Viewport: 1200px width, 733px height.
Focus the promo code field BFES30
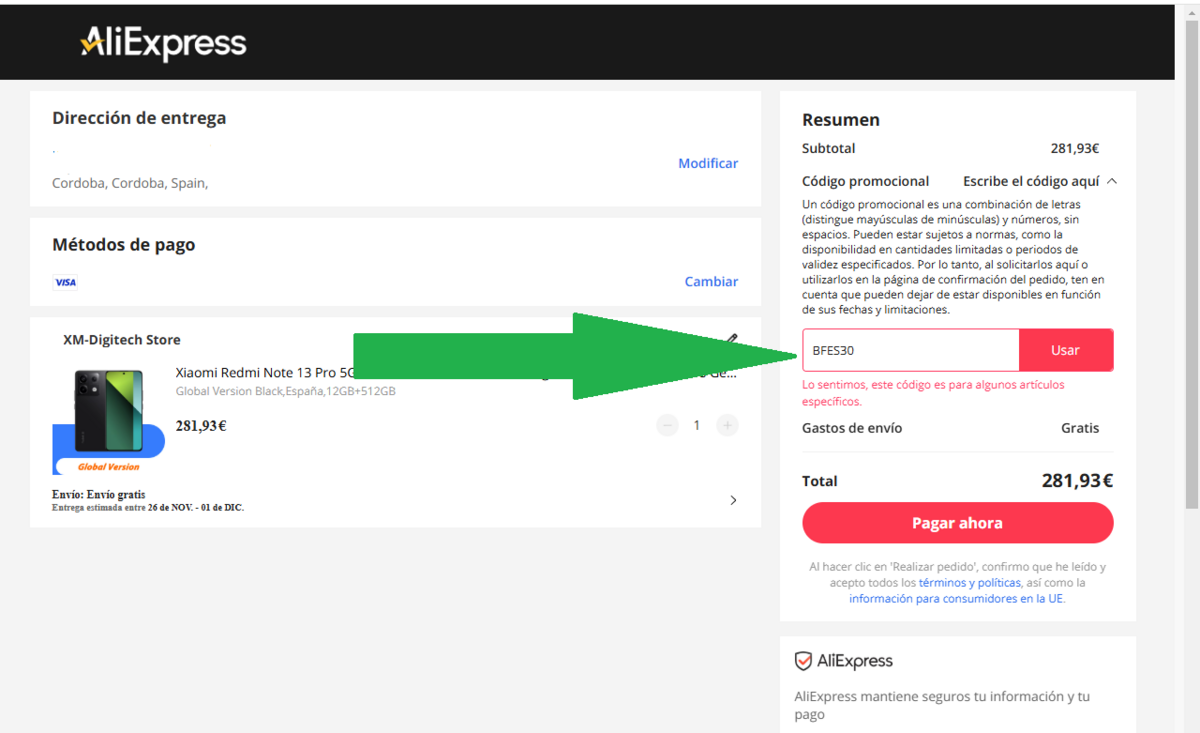pos(910,350)
